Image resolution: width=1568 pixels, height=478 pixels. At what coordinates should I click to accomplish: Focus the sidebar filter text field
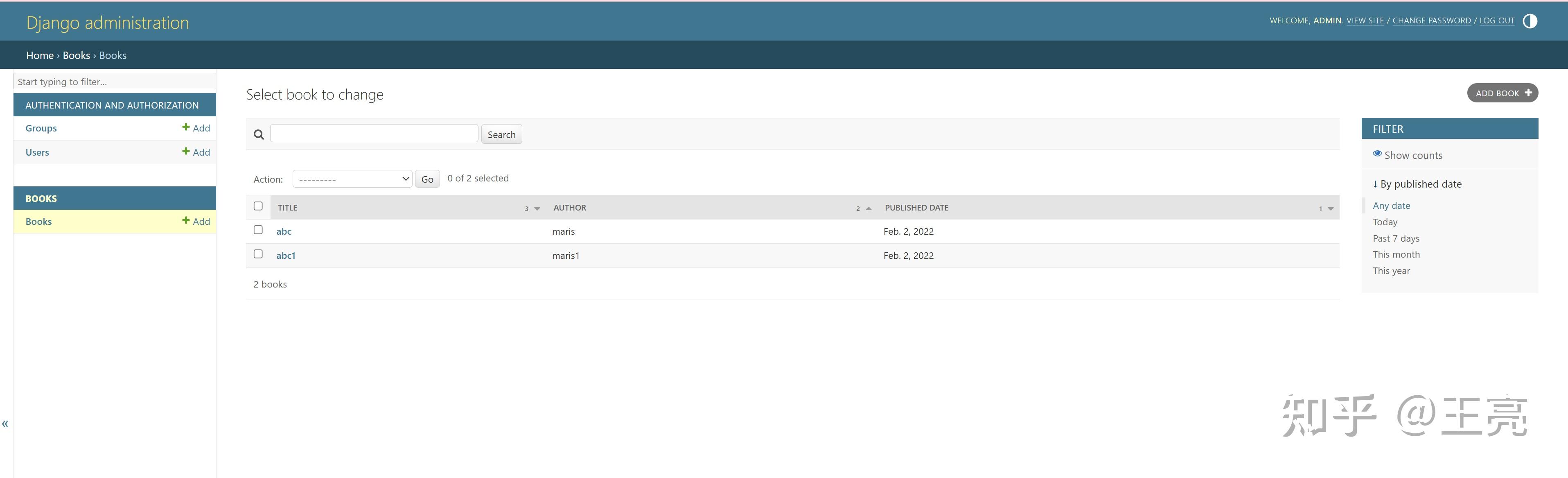pyautogui.click(x=115, y=82)
